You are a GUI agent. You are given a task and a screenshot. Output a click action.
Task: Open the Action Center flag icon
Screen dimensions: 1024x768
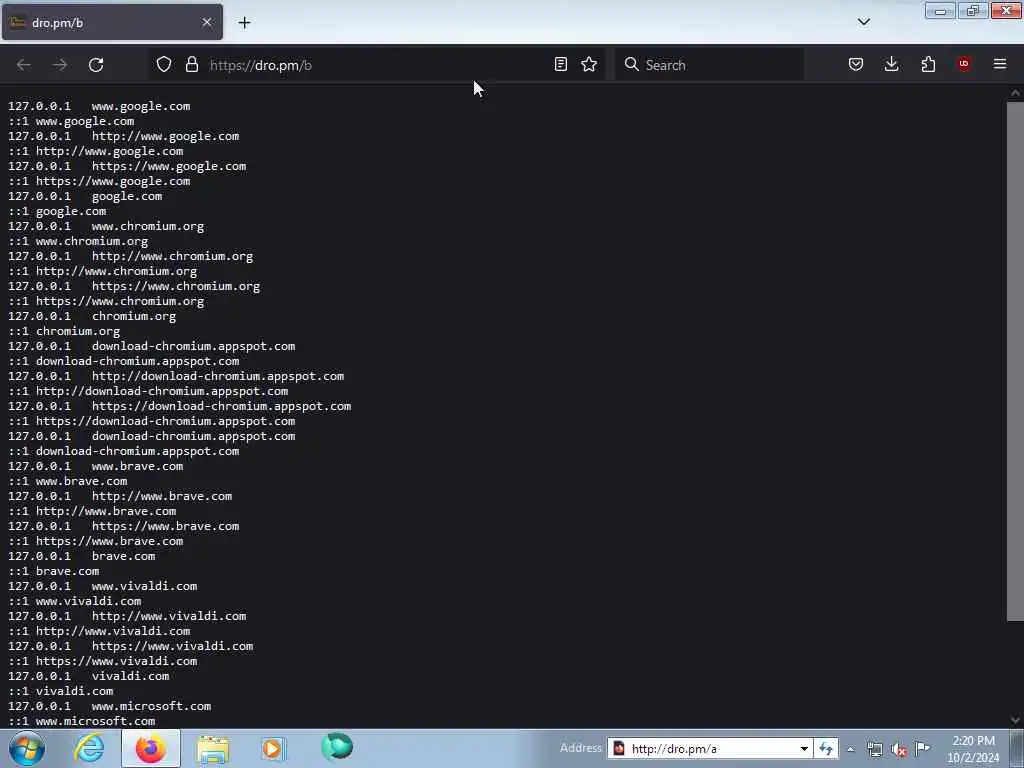point(923,748)
